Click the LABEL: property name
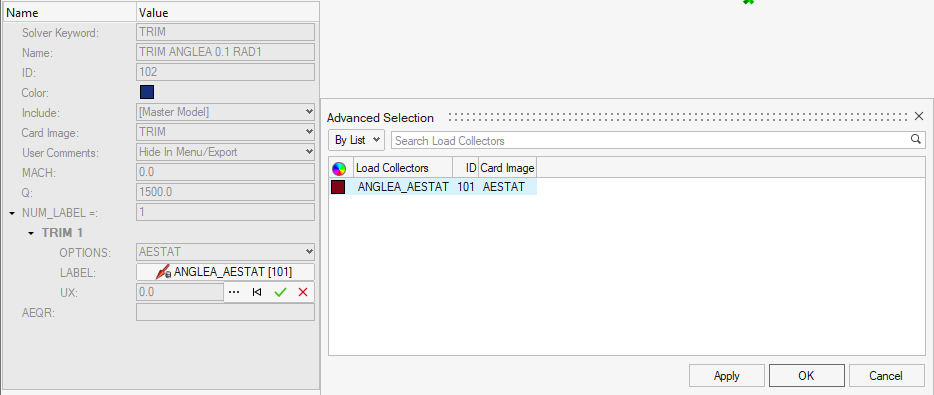Screen dimensions: 934x395 (x=78, y=272)
